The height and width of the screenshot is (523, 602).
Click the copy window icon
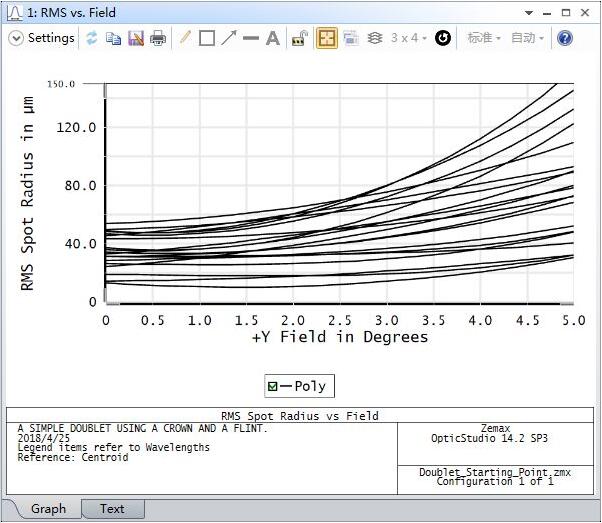pyautogui.click(x=114, y=38)
